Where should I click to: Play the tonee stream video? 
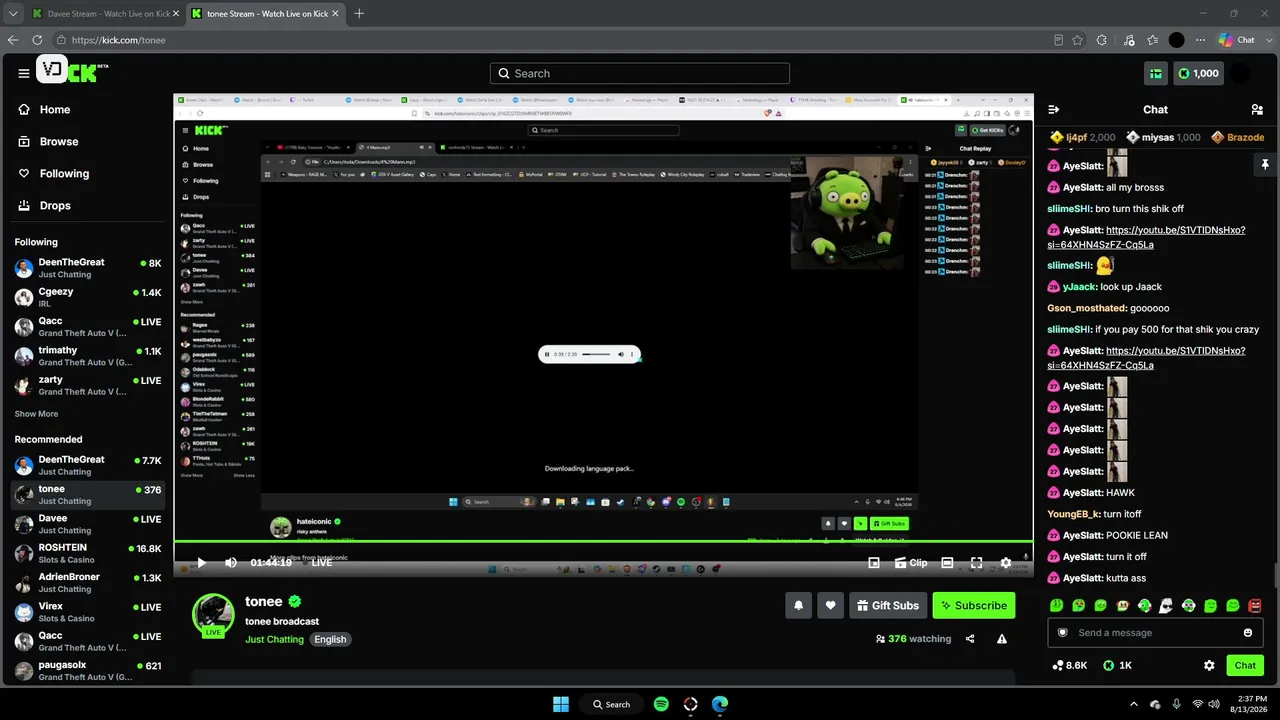click(x=201, y=563)
